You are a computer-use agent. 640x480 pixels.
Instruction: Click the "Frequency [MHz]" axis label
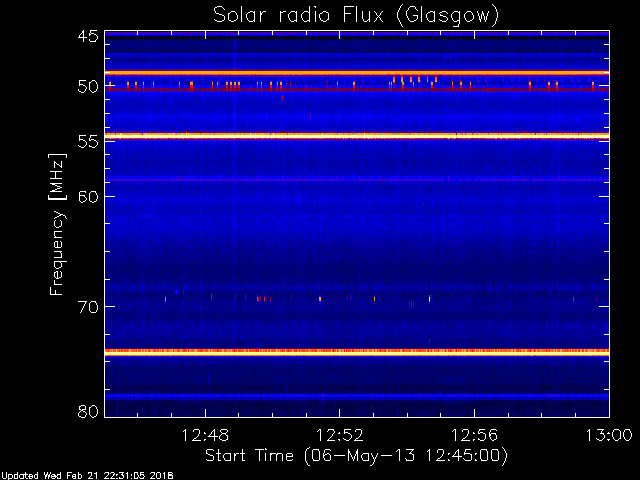coord(58,224)
